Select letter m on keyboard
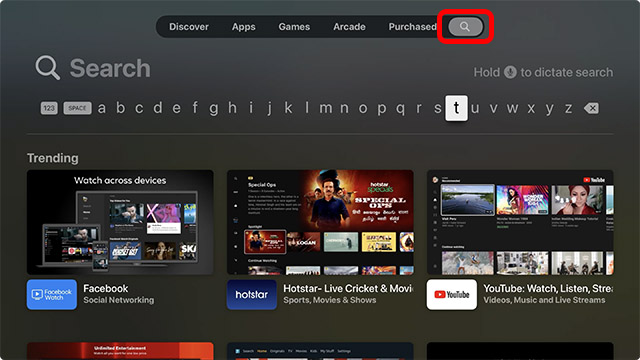 (326, 109)
